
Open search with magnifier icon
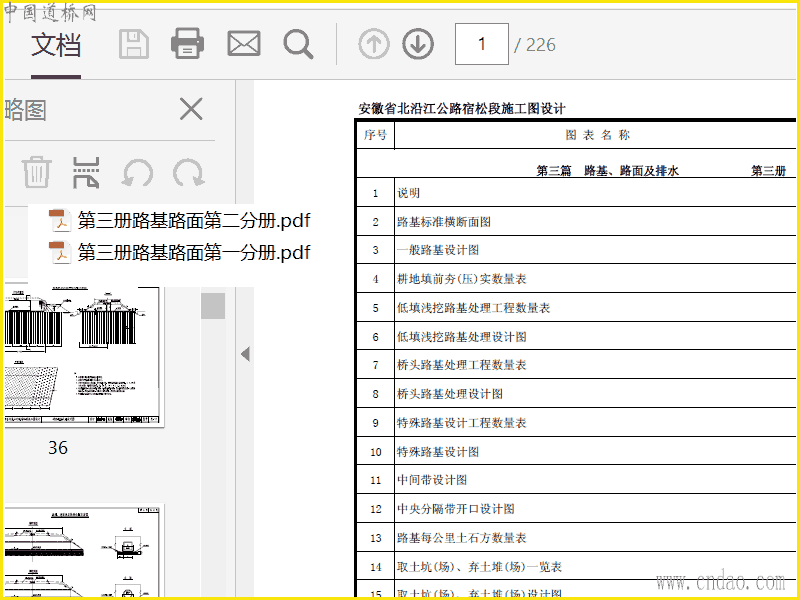pyautogui.click(x=298, y=44)
